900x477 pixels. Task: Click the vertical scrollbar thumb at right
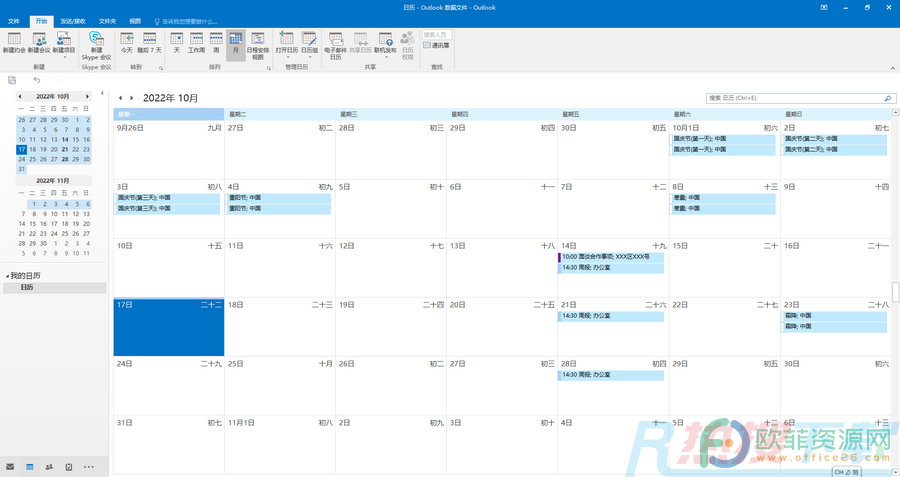click(895, 291)
